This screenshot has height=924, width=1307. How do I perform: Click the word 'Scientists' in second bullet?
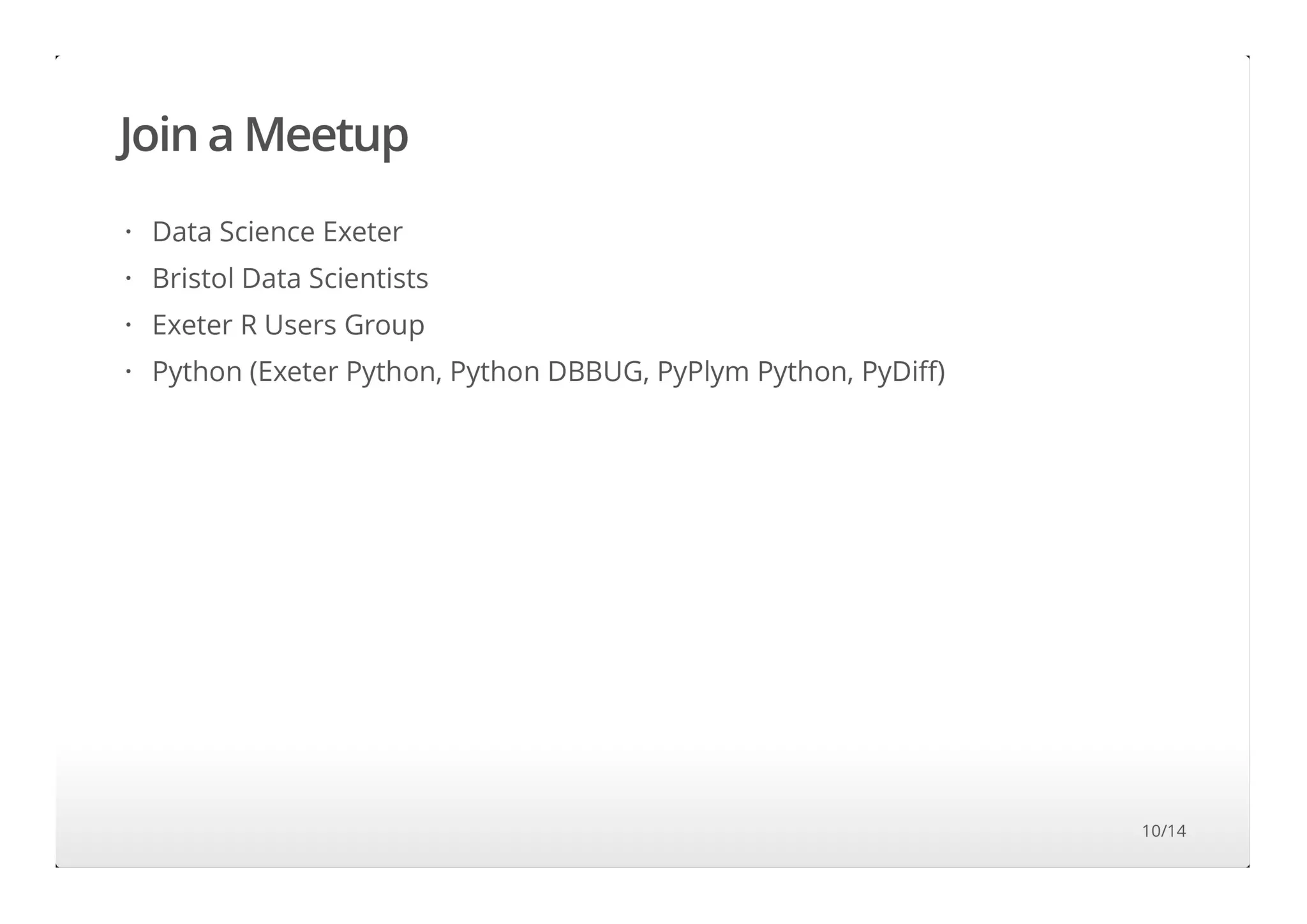point(368,278)
